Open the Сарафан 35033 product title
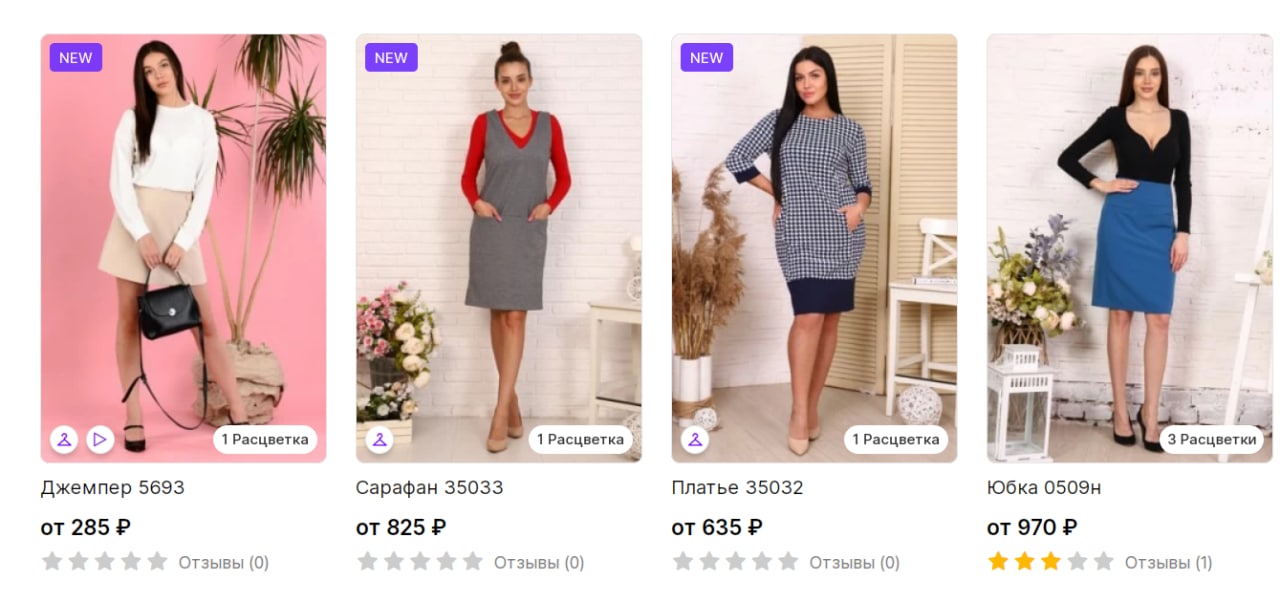 (429, 488)
